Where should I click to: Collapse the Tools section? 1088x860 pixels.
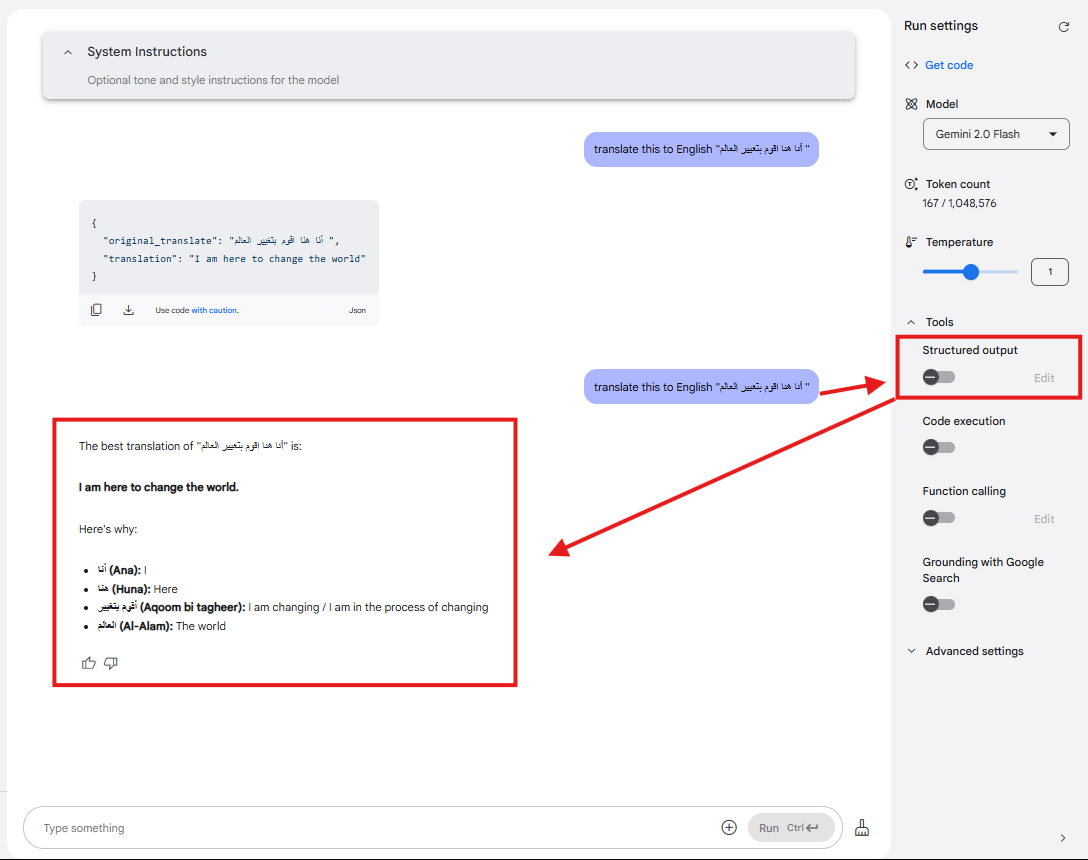(x=911, y=322)
